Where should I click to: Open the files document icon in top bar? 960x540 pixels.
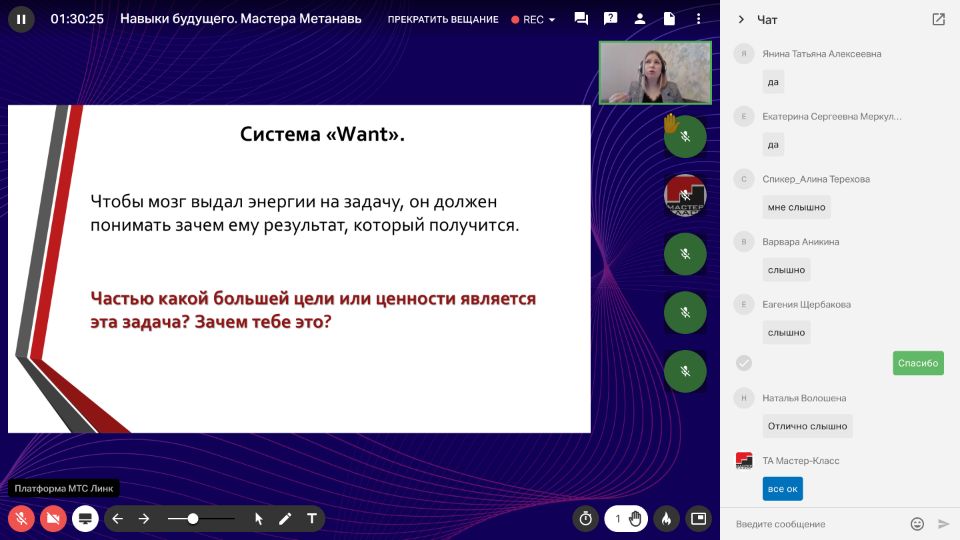pos(669,19)
